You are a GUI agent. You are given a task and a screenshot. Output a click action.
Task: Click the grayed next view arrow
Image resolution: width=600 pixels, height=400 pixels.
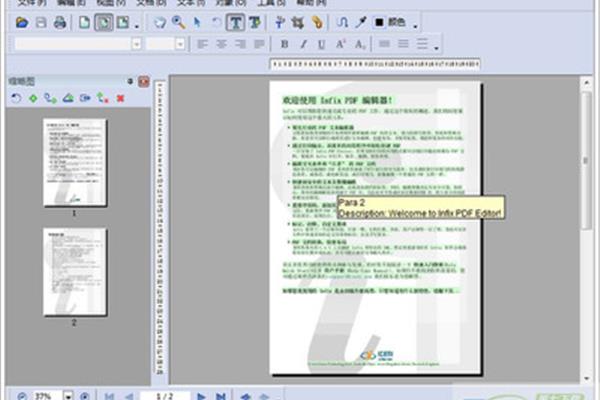[x=264, y=396]
